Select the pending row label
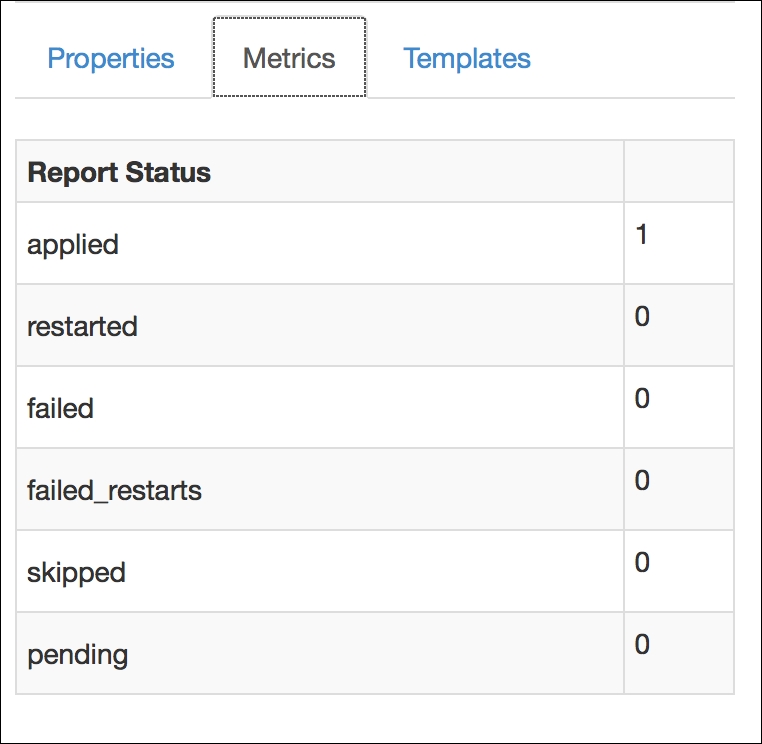 pyautogui.click(x=78, y=655)
